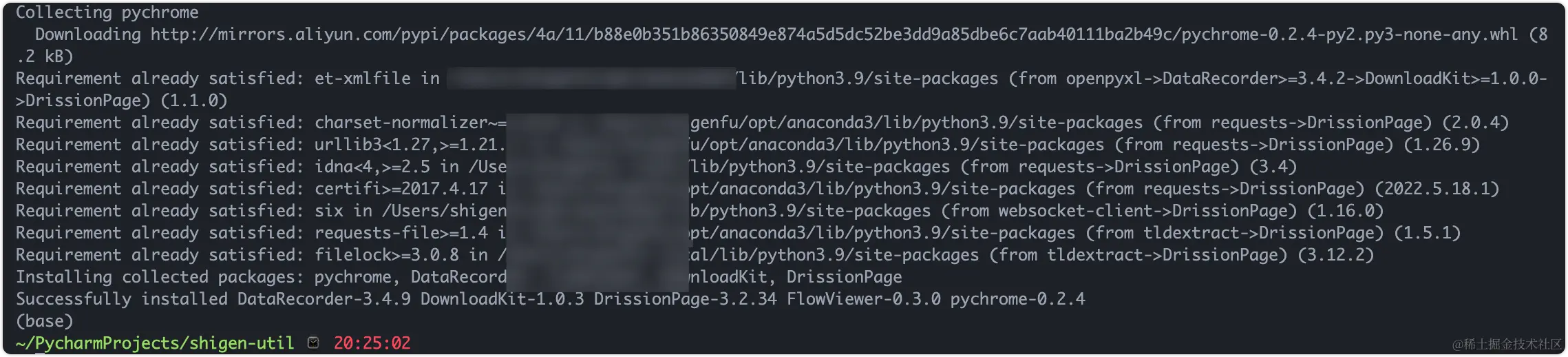
Task: Click the clock icon before the timestamp
Action: [313, 343]
